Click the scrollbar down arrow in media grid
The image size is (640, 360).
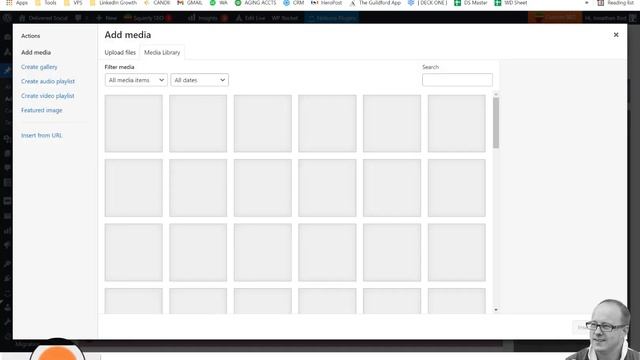(496, 310)
